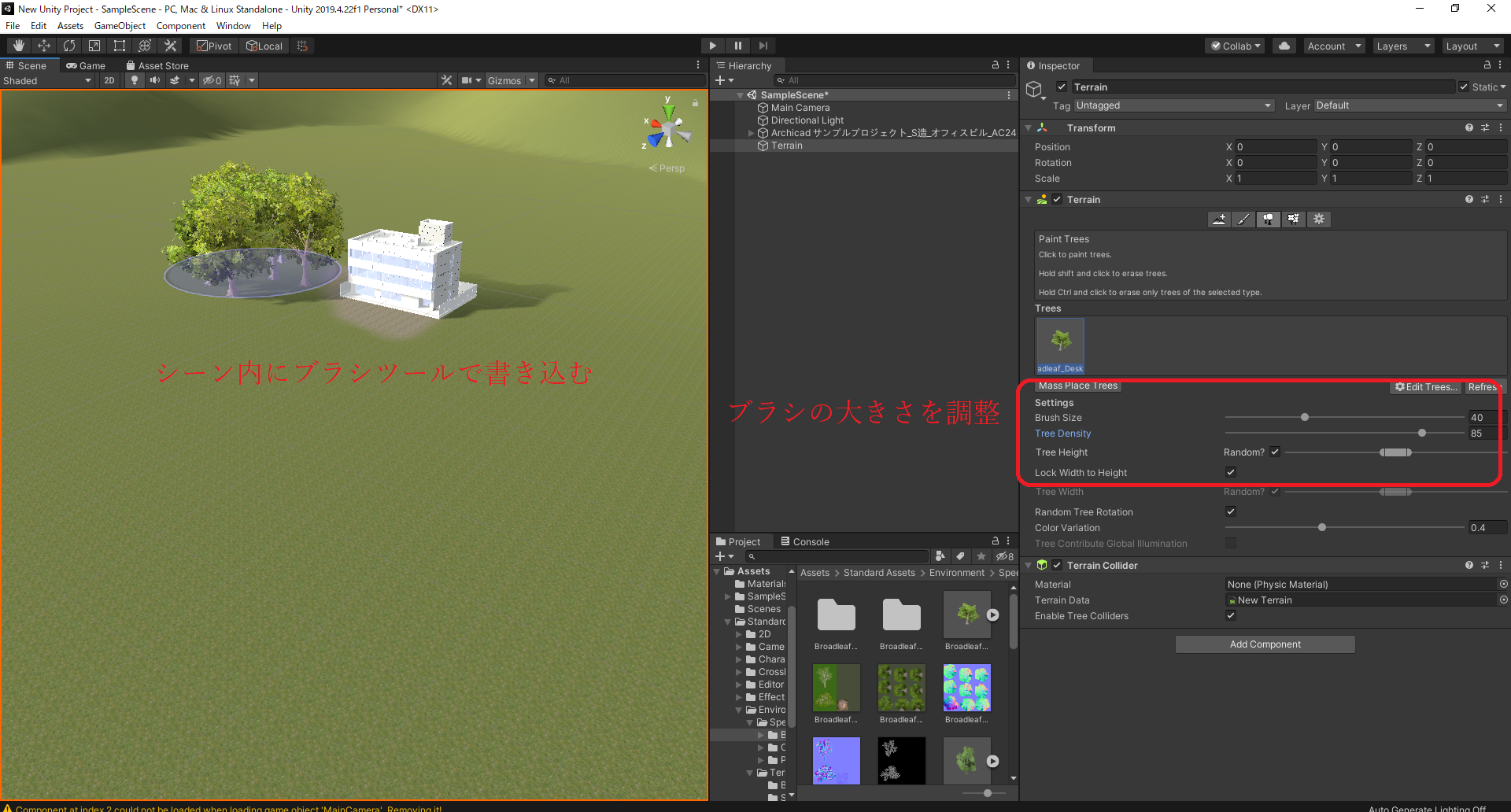Disable the Terrain component checkbox
Screen dimensions: 1511x812
coord(1057,200)
